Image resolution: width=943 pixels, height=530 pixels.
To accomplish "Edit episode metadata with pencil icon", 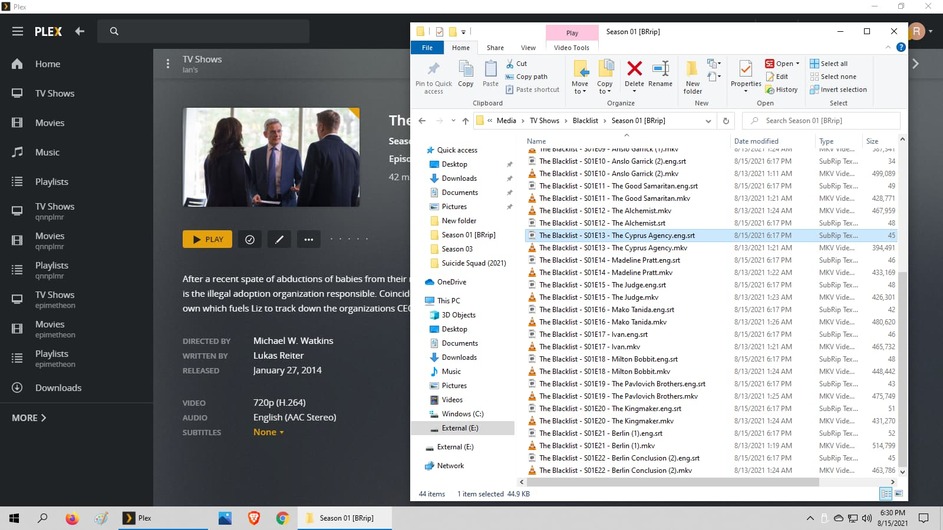I will [x=279, y=239].
